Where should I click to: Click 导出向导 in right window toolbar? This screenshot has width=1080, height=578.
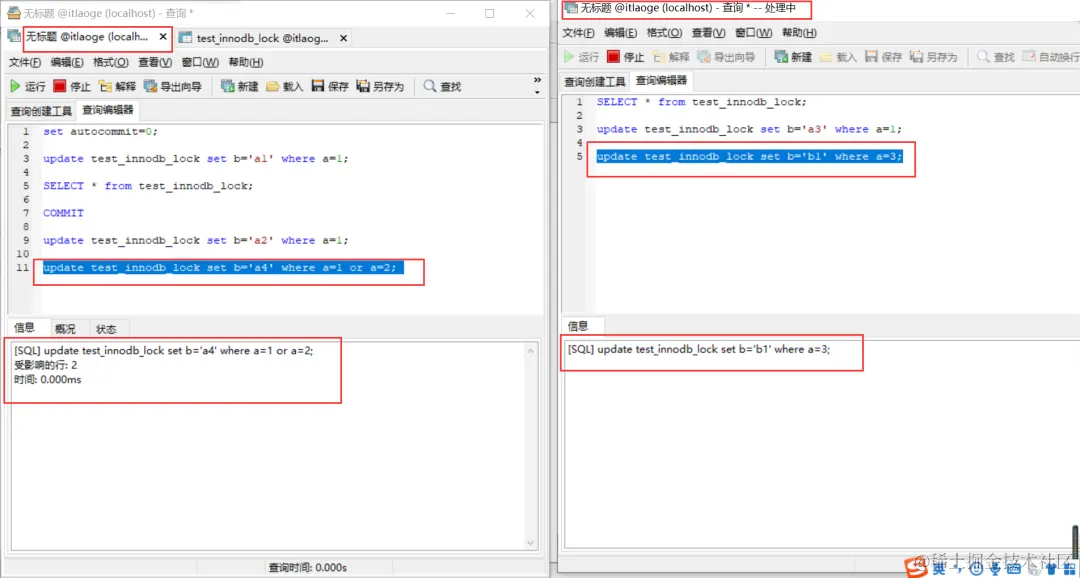click(726, 57)
